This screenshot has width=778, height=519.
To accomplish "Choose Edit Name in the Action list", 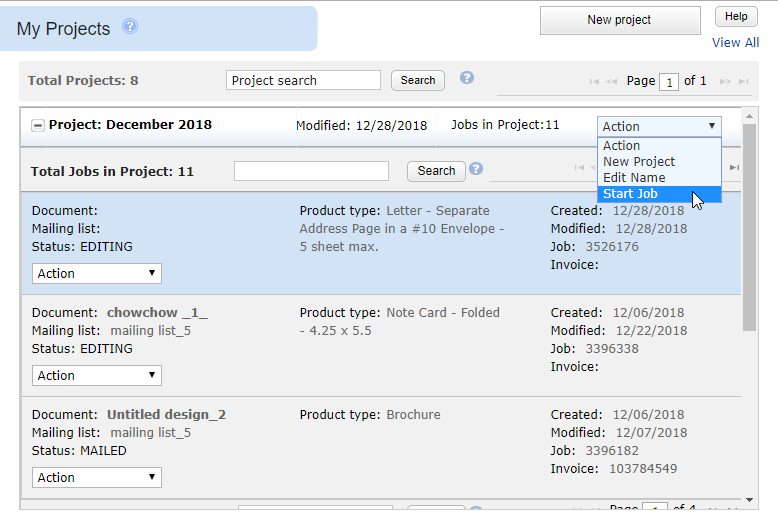I will pyautogui.click(x=634, y=178).
